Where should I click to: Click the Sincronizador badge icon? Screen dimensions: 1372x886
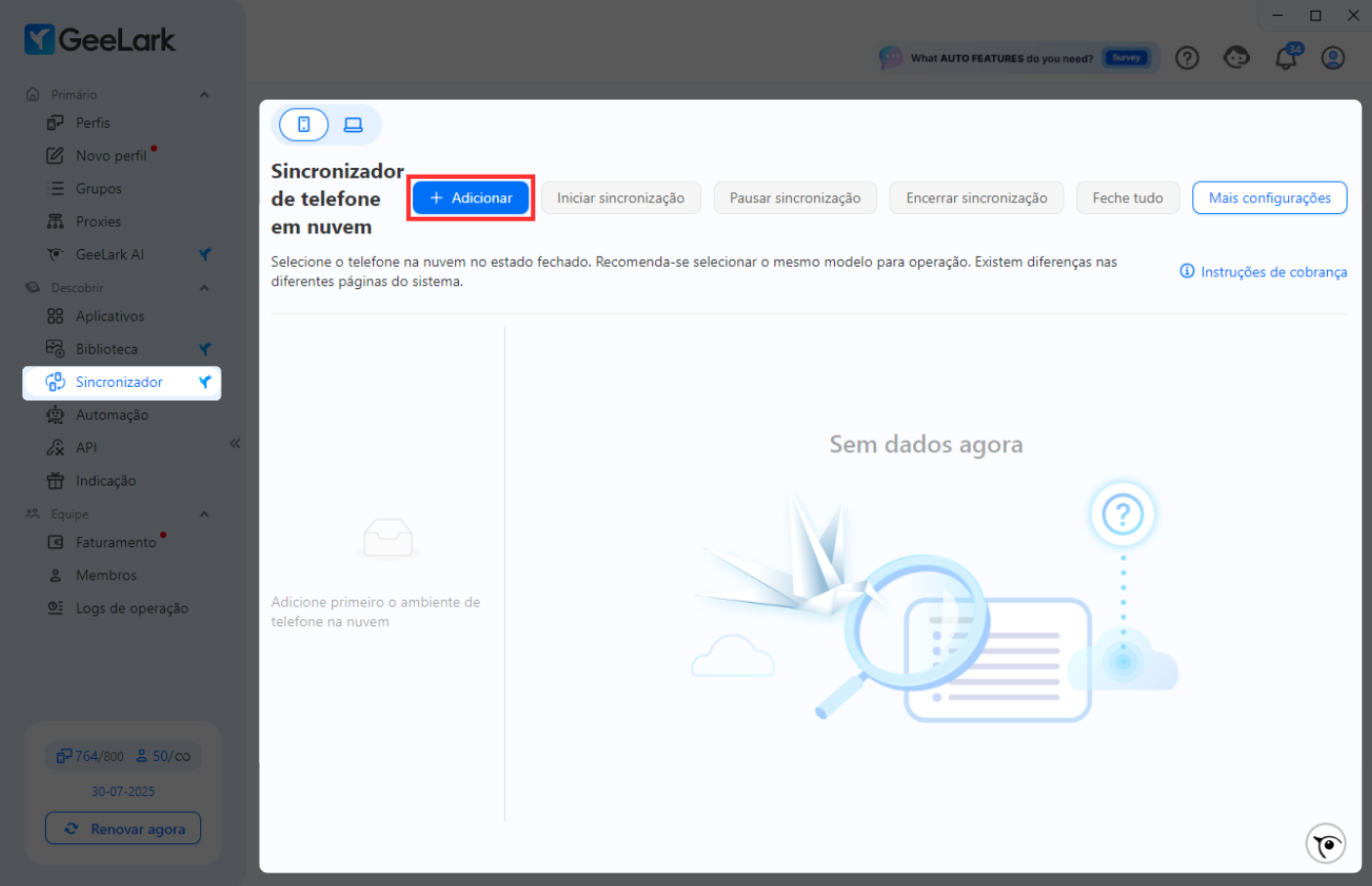click(x=205, y=382)
